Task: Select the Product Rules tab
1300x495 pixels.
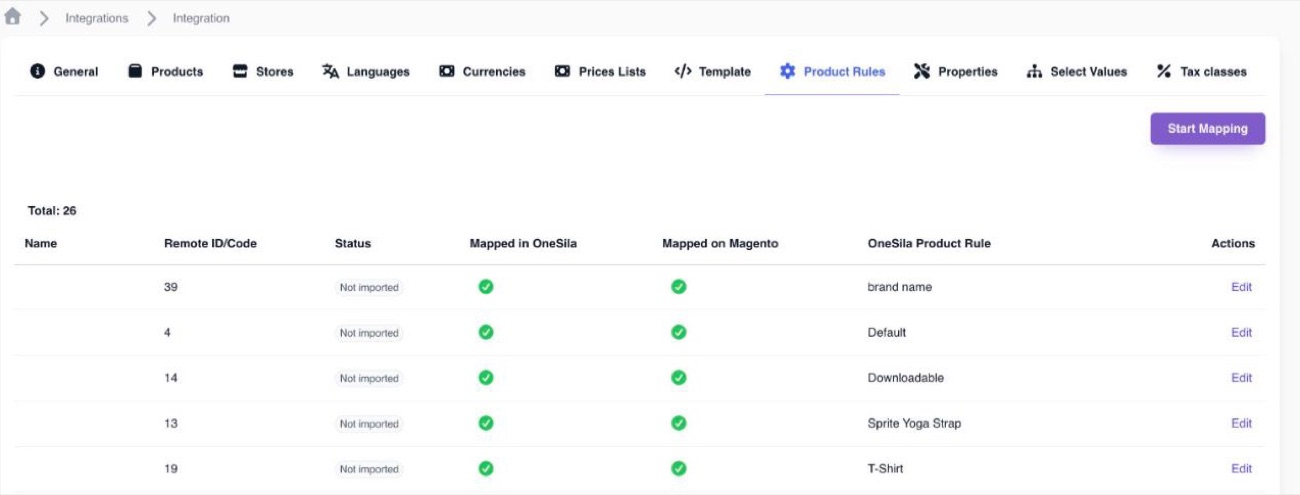Action: pos(832,71)
